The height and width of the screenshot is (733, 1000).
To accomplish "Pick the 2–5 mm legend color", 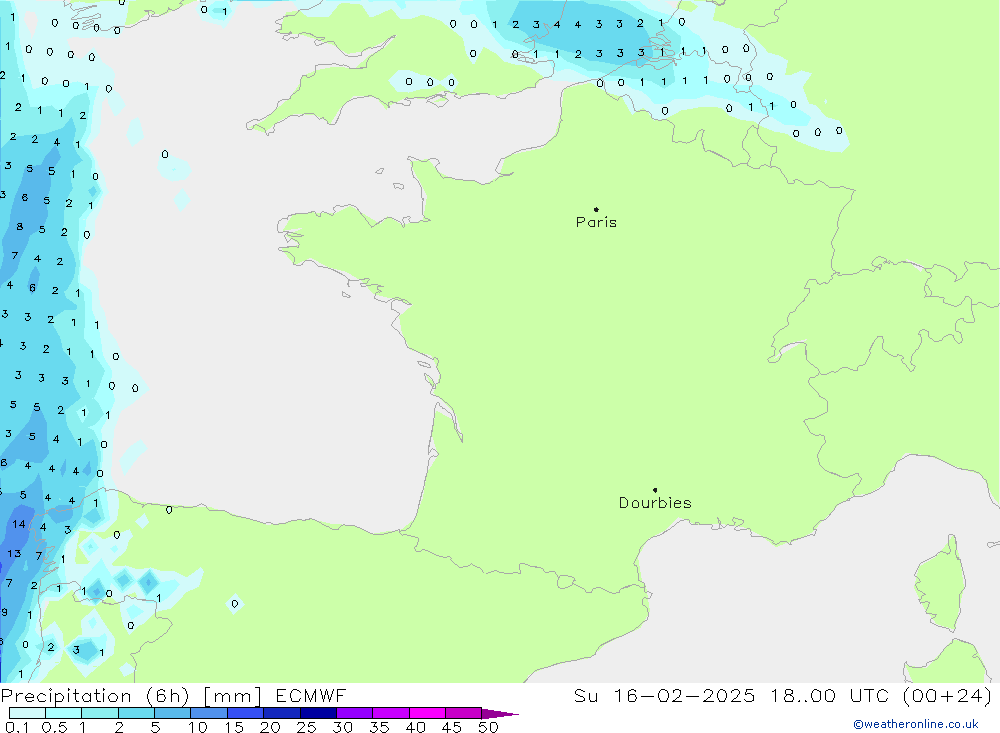I will (x=136, y=713).
